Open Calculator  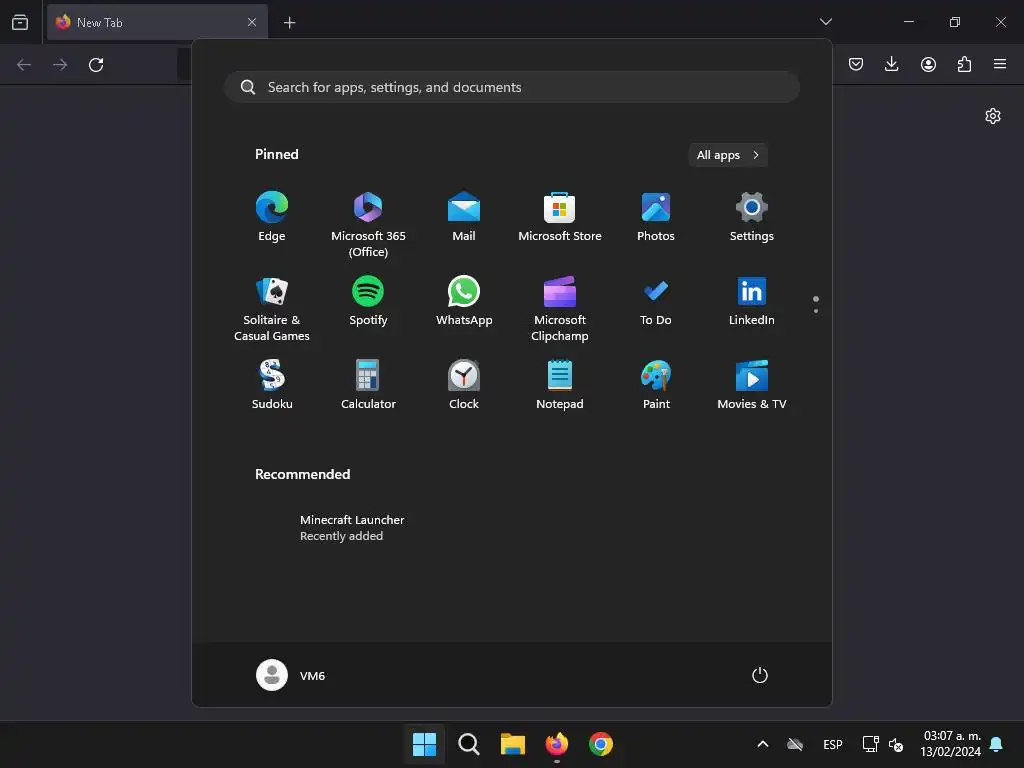(x=368, y=385)
